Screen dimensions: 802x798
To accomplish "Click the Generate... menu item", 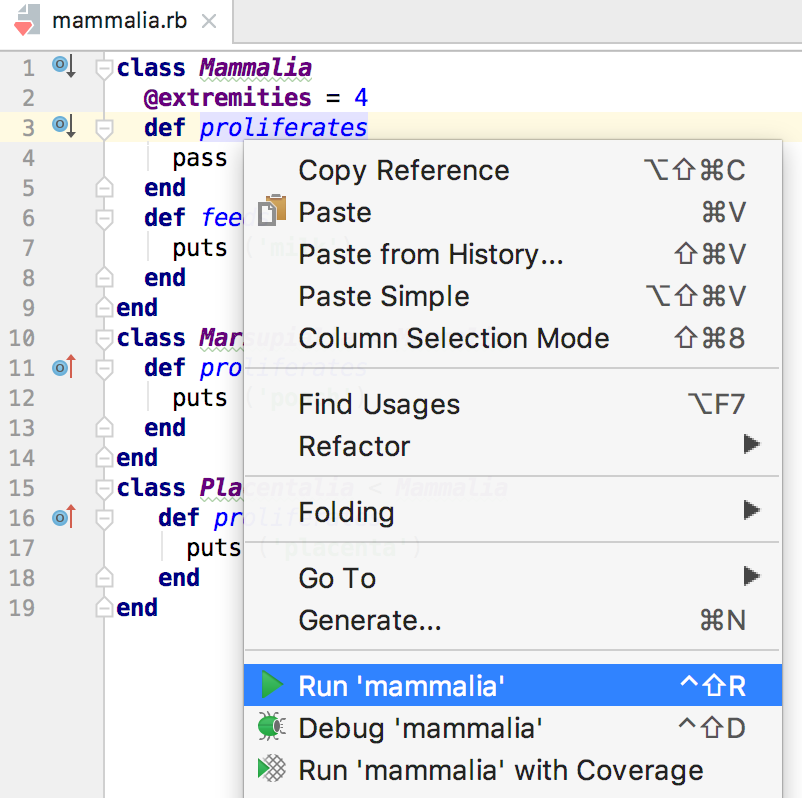I will [x=370, y=621].
